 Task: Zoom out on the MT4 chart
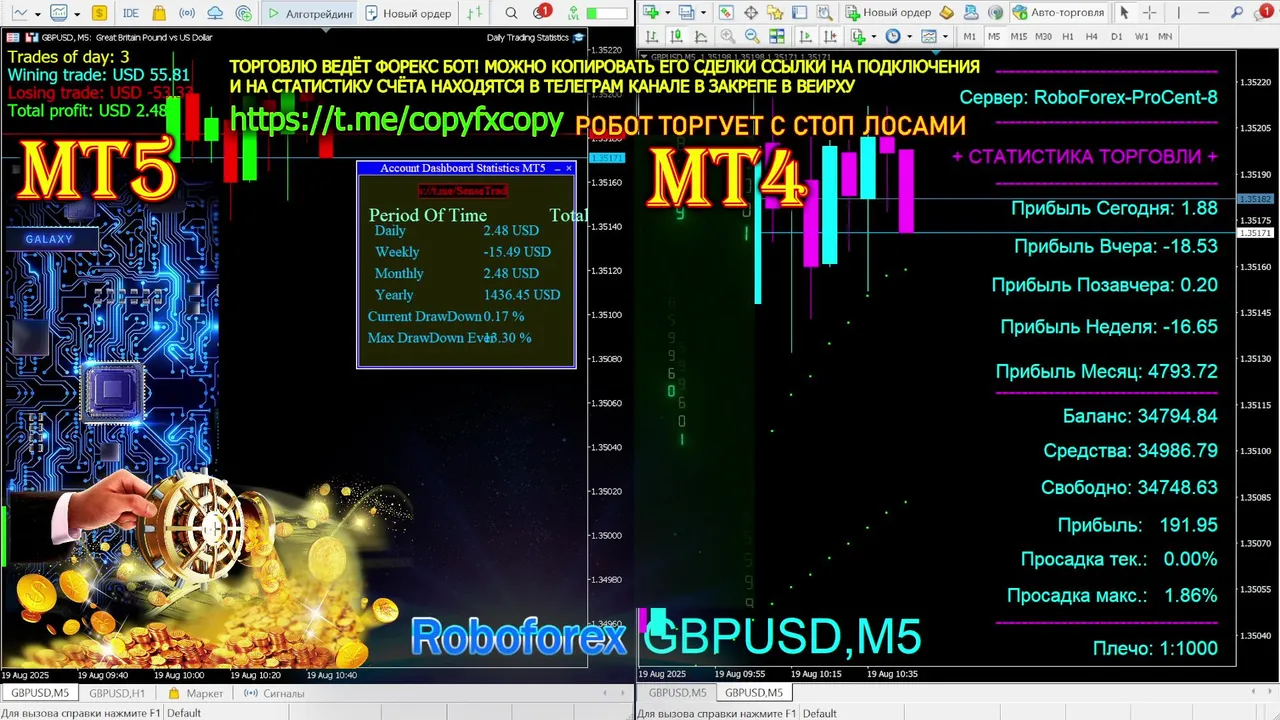[x=752, y=36]
